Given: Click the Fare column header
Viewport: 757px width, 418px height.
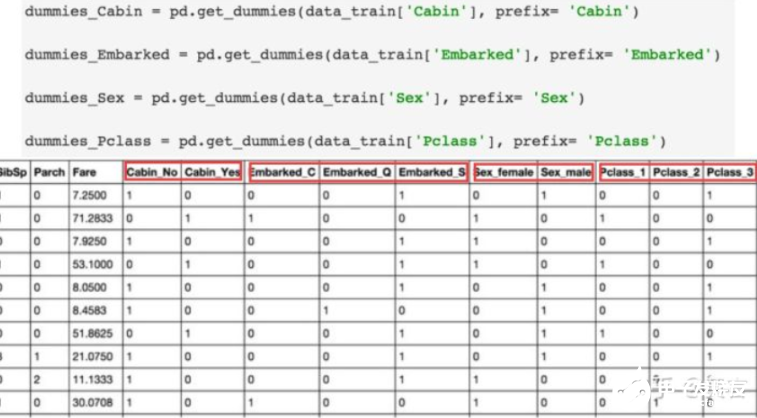Looking at the screenshot, I should (85, 172).
